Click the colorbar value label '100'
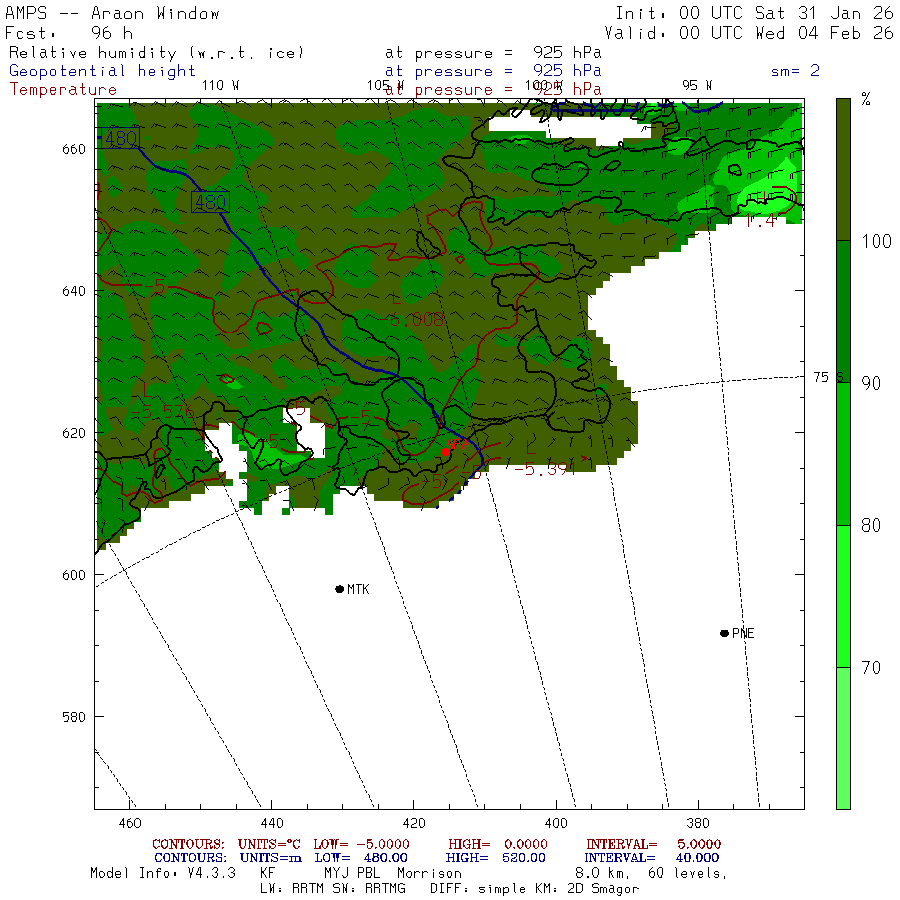Screen dimensions: 900x900 pos(876,241)
